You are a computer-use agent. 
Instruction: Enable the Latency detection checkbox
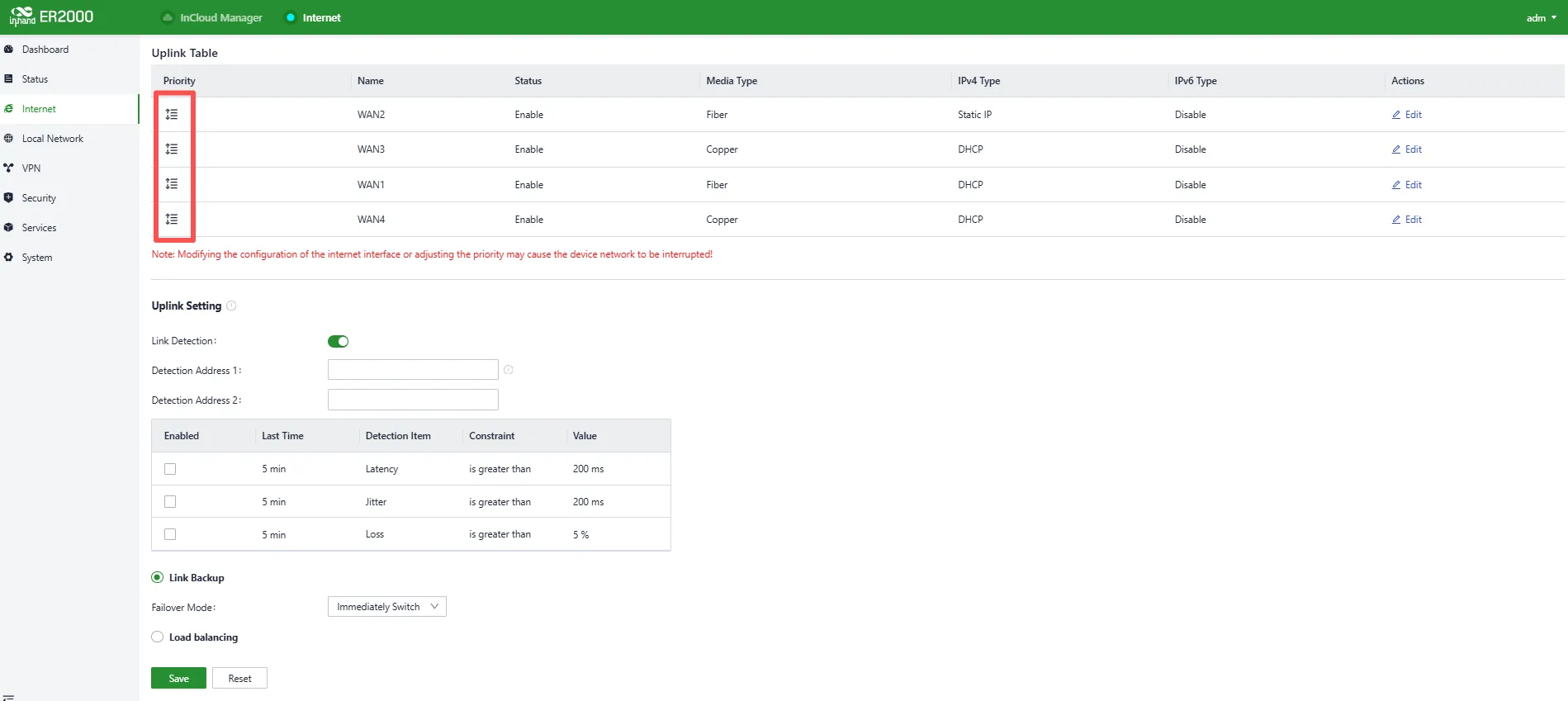point(170,469)
